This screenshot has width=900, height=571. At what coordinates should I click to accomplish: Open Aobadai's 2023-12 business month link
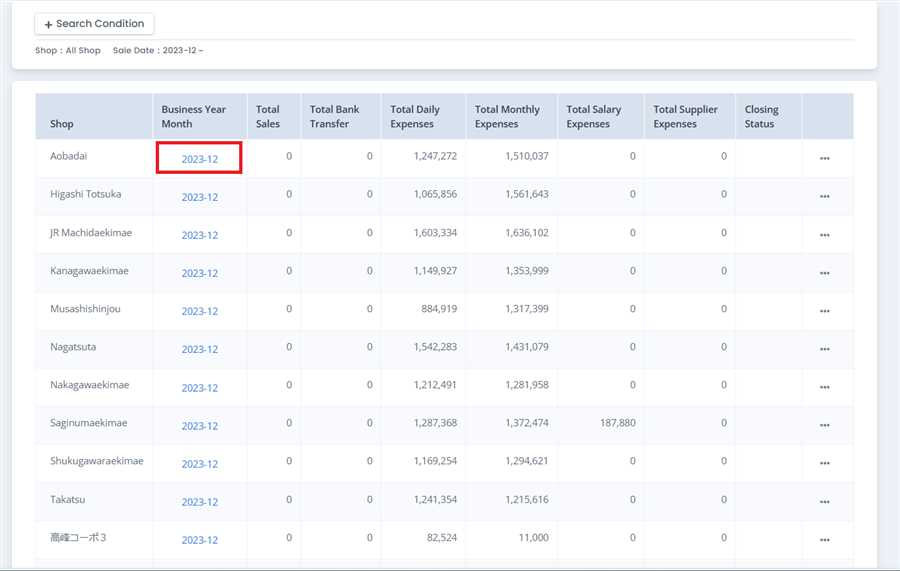point(199,159)
